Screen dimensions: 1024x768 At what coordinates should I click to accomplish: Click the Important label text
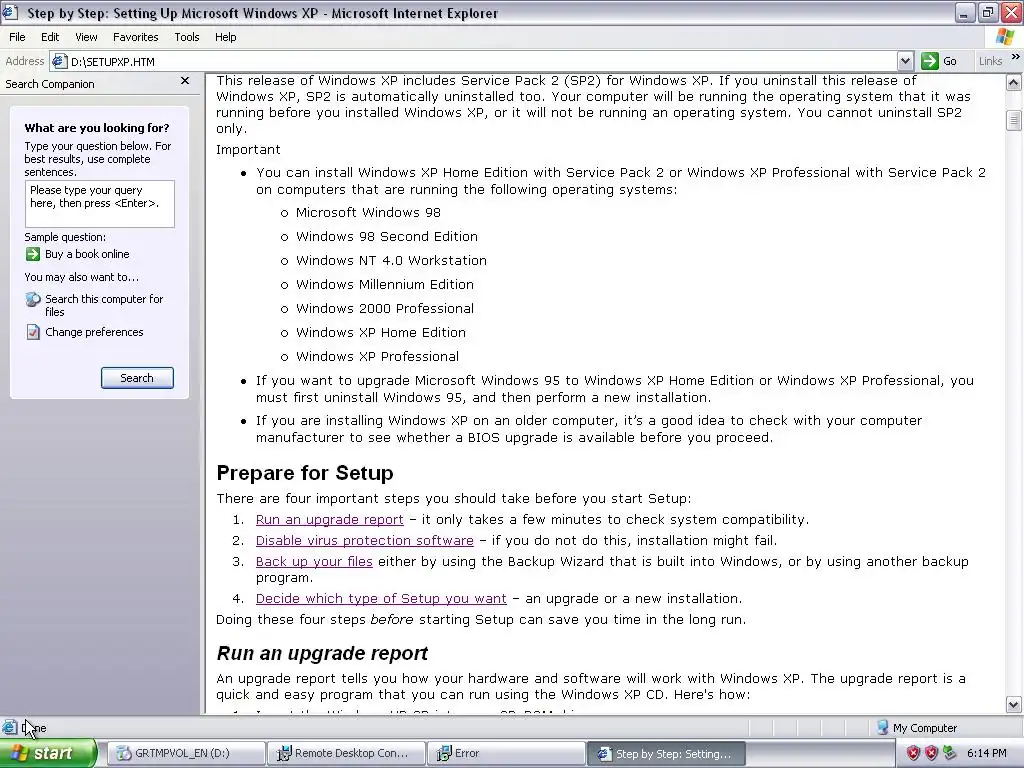(x=248, y=150)
